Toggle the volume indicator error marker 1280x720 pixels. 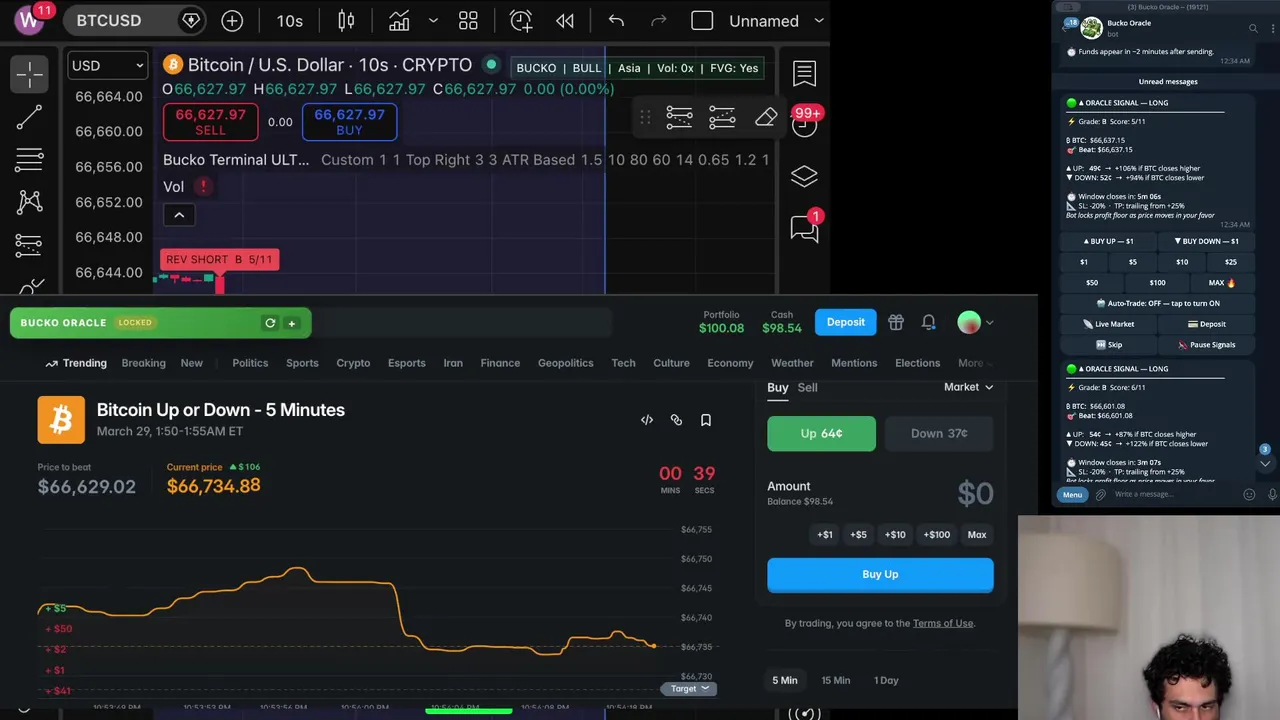[203, 186]
